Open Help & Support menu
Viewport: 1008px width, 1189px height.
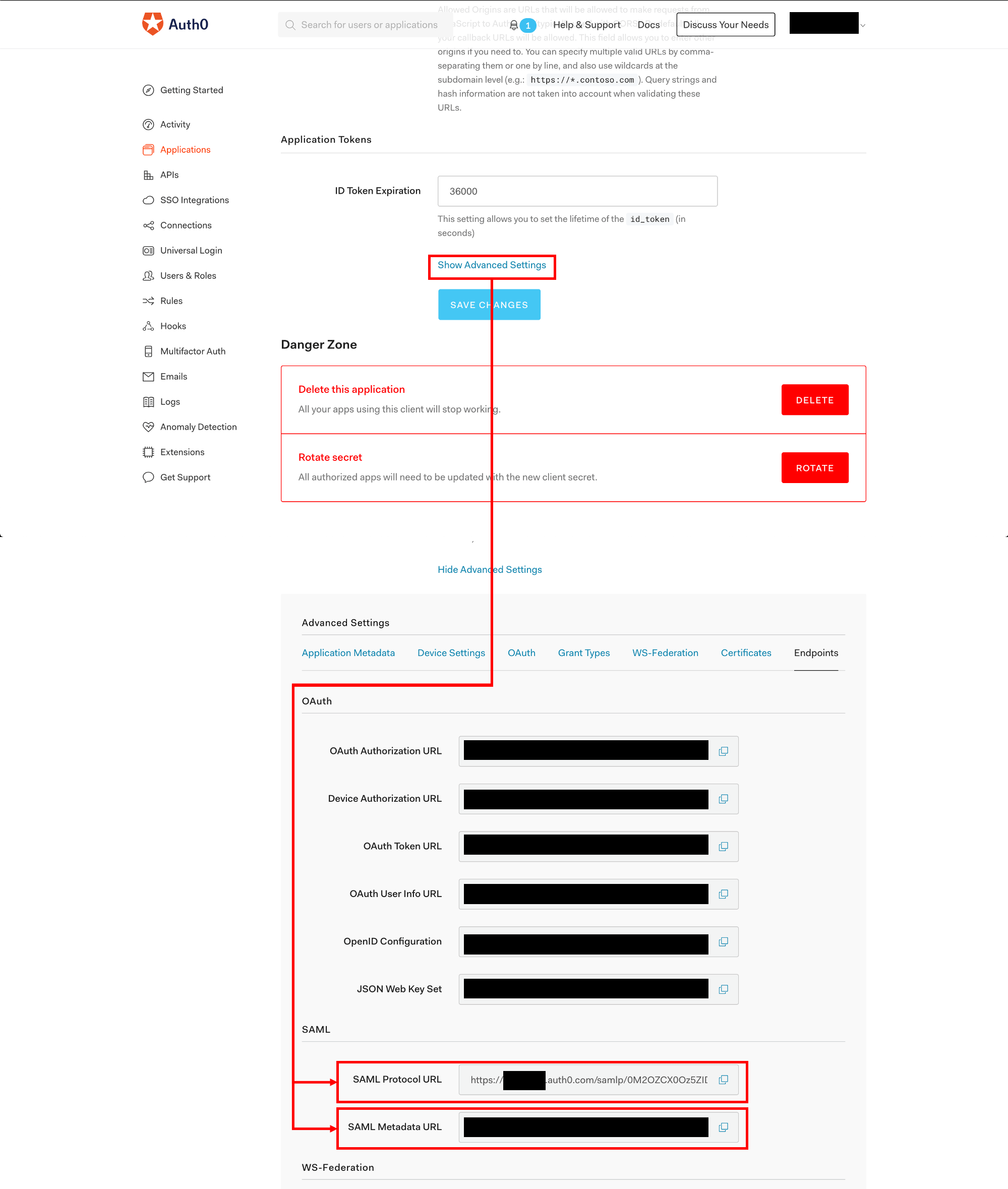(587, 25)
